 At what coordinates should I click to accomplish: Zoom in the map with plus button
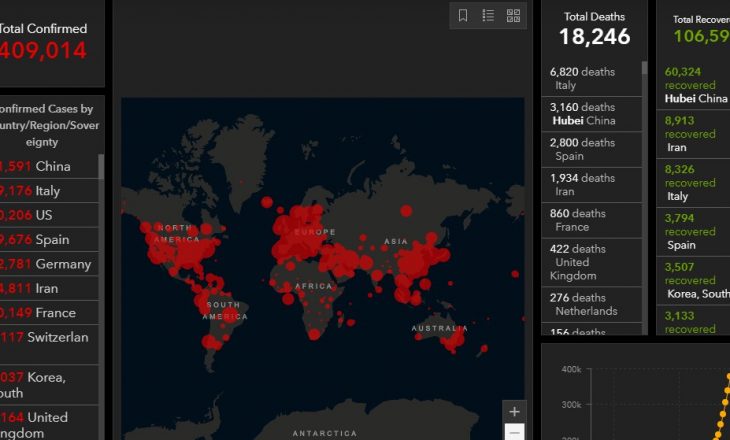[514, 412]
